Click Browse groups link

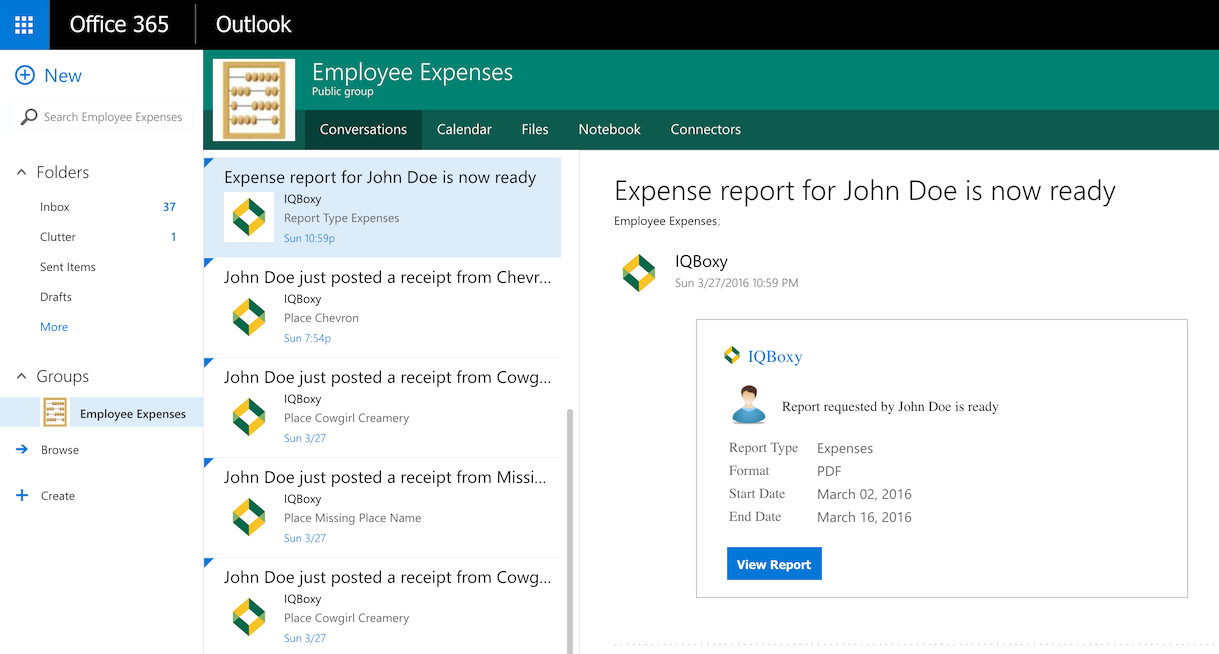coord(60,450)
